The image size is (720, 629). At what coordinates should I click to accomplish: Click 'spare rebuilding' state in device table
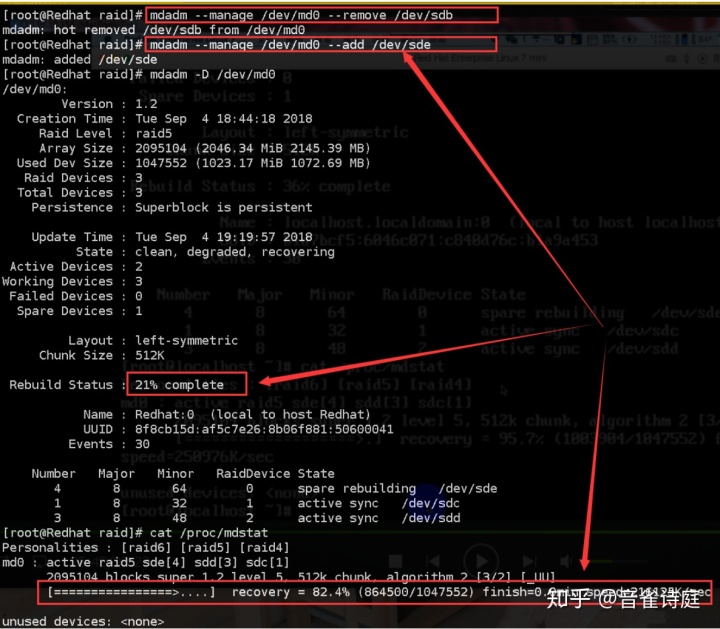click(x=357, y=488)
